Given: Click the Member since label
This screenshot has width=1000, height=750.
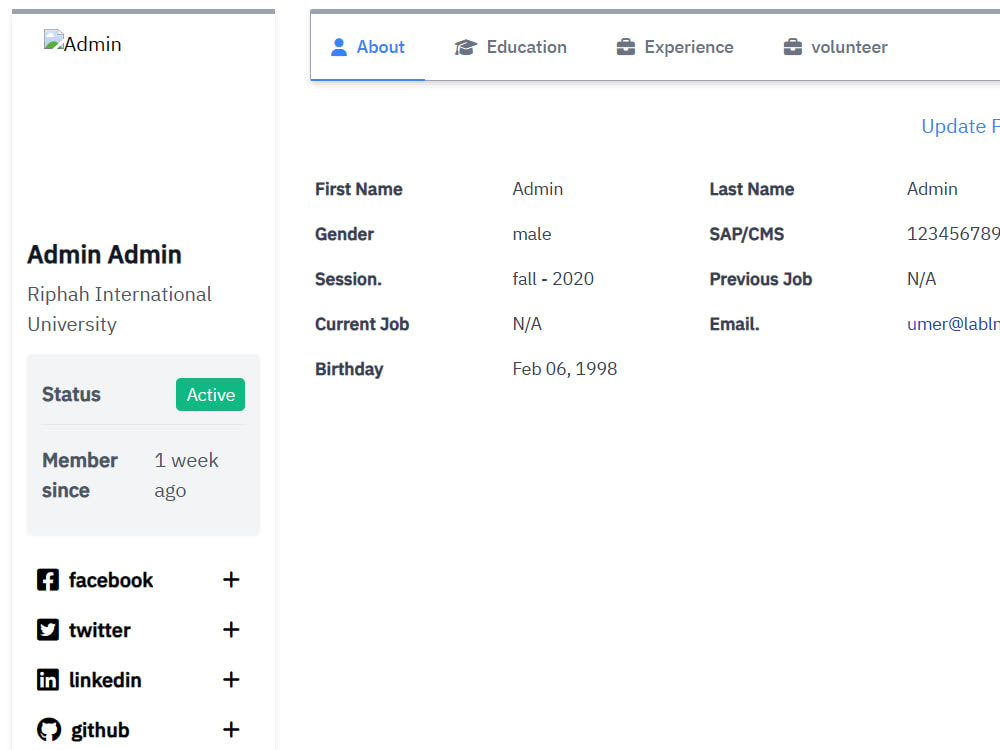Looking at the screenshot, I should [x=80, y=475].
